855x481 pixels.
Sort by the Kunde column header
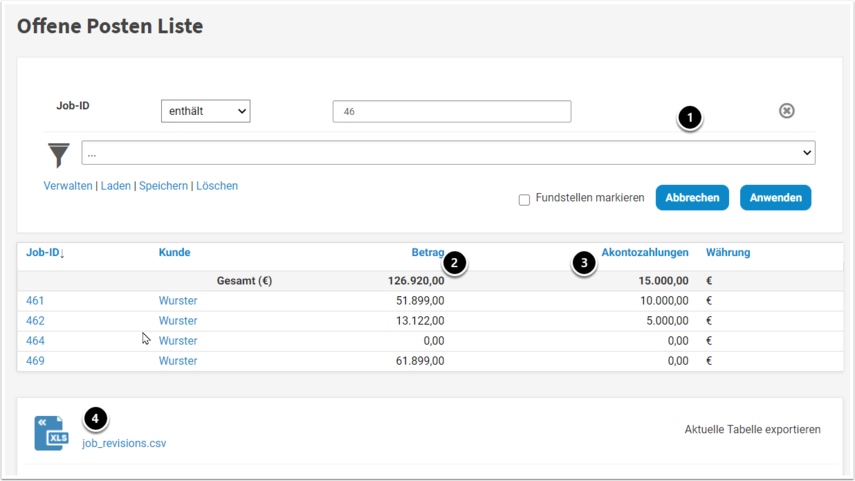(x=174, y=253)
